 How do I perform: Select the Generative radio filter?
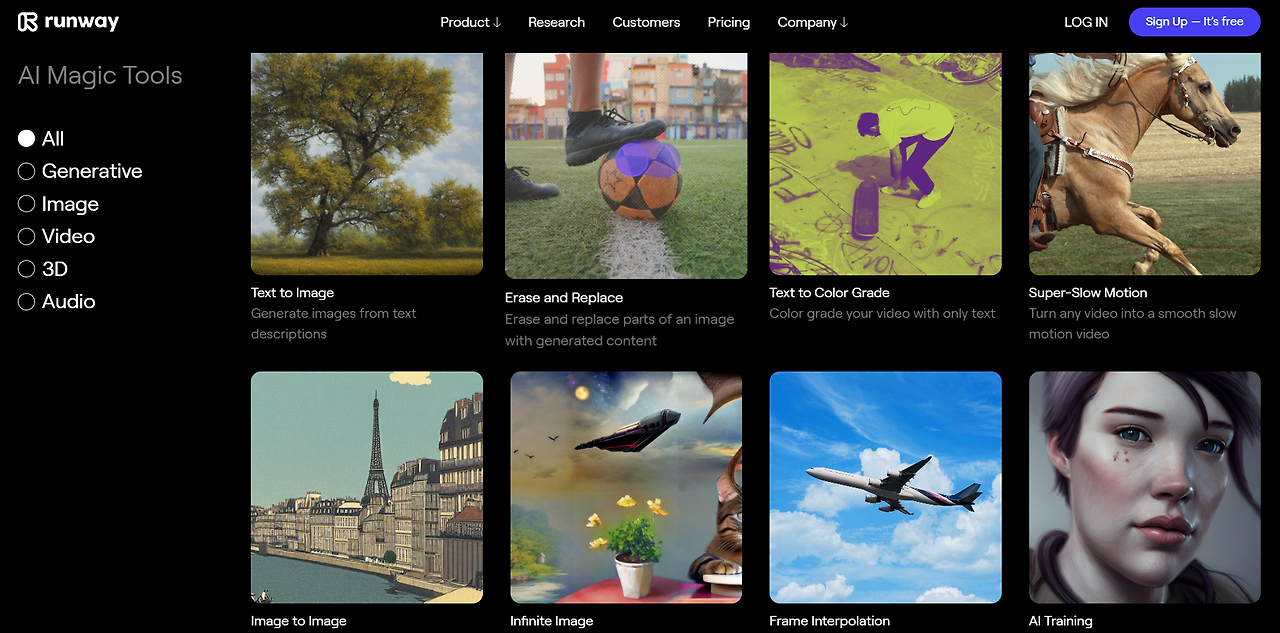[26, 171]
